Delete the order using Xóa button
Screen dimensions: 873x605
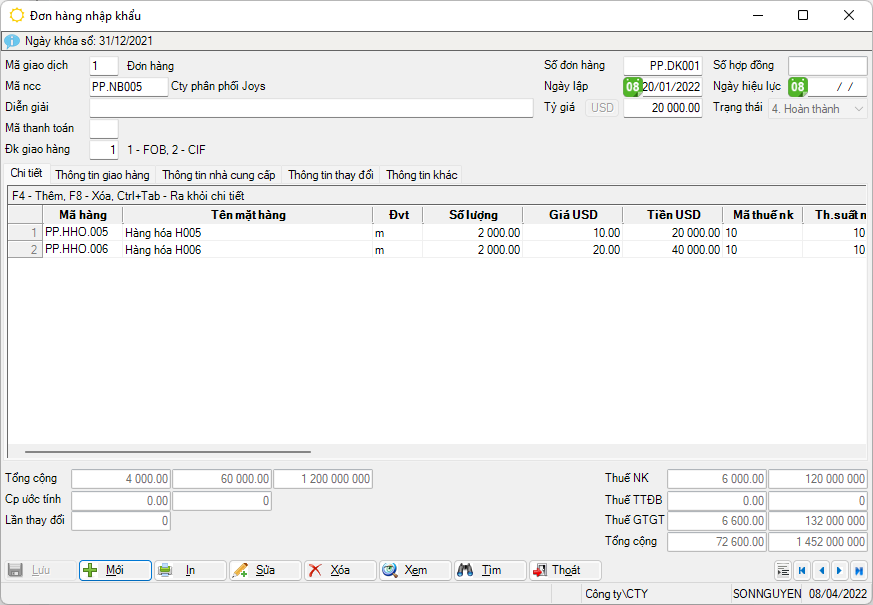(x=340, y=570)
